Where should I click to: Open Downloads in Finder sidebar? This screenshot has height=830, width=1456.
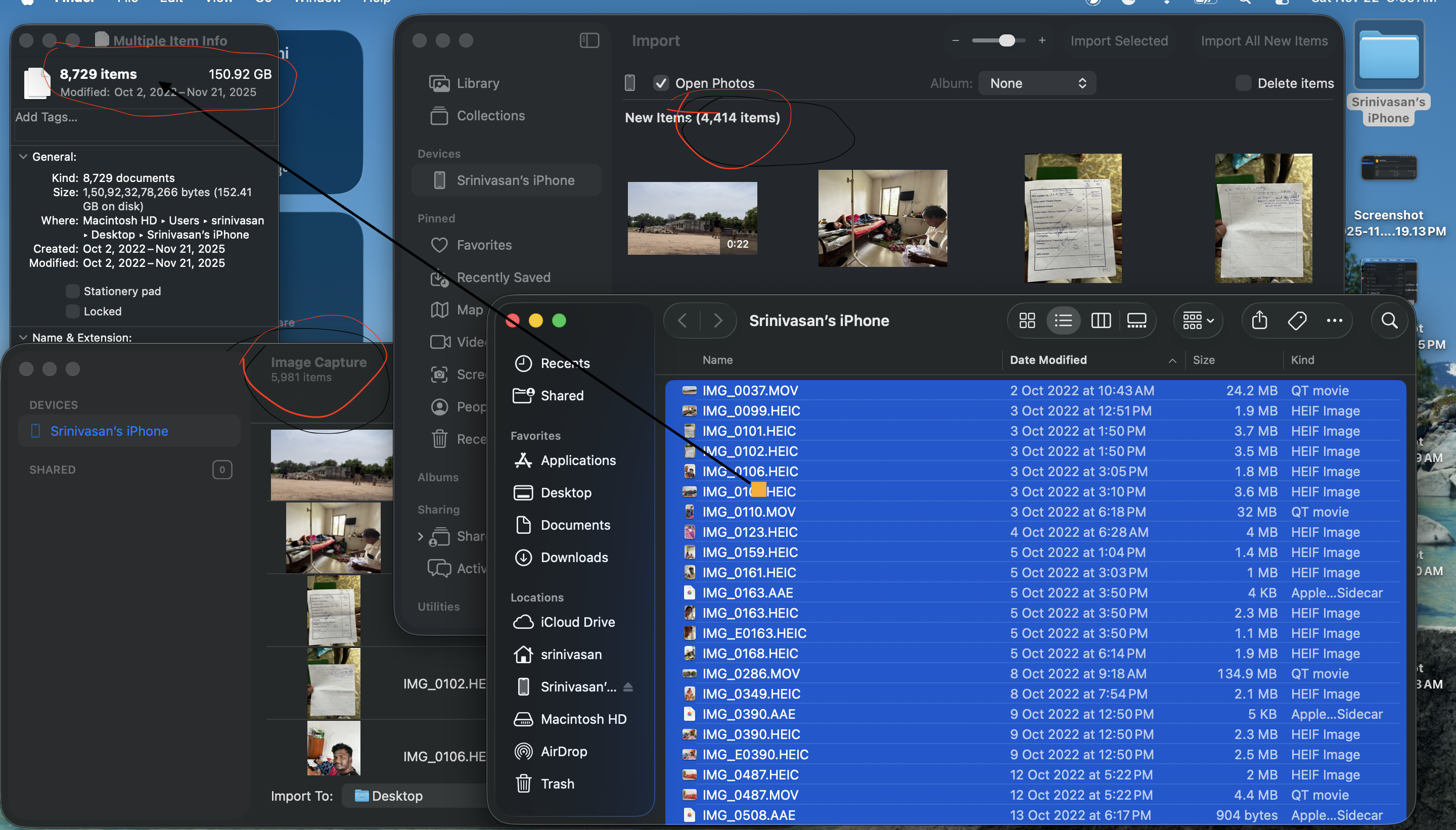[573, 557]
